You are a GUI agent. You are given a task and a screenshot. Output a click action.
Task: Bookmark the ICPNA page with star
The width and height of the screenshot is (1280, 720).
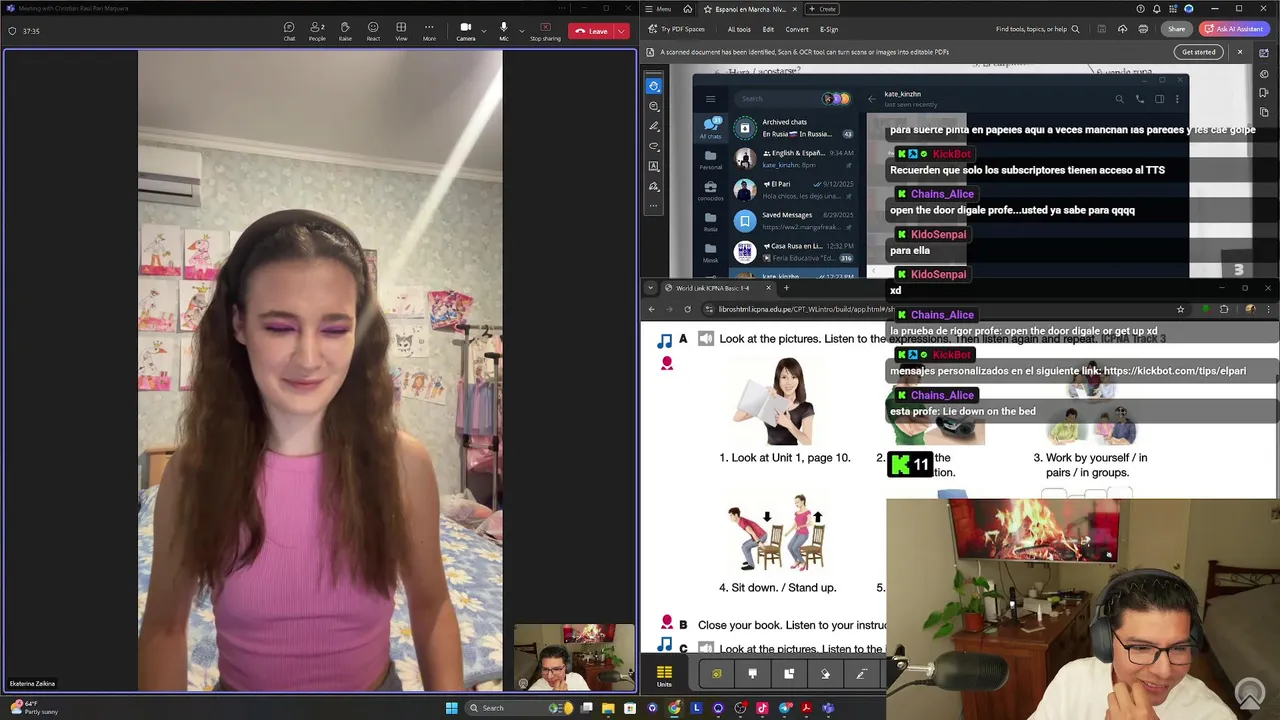[x=1180, y=309]
